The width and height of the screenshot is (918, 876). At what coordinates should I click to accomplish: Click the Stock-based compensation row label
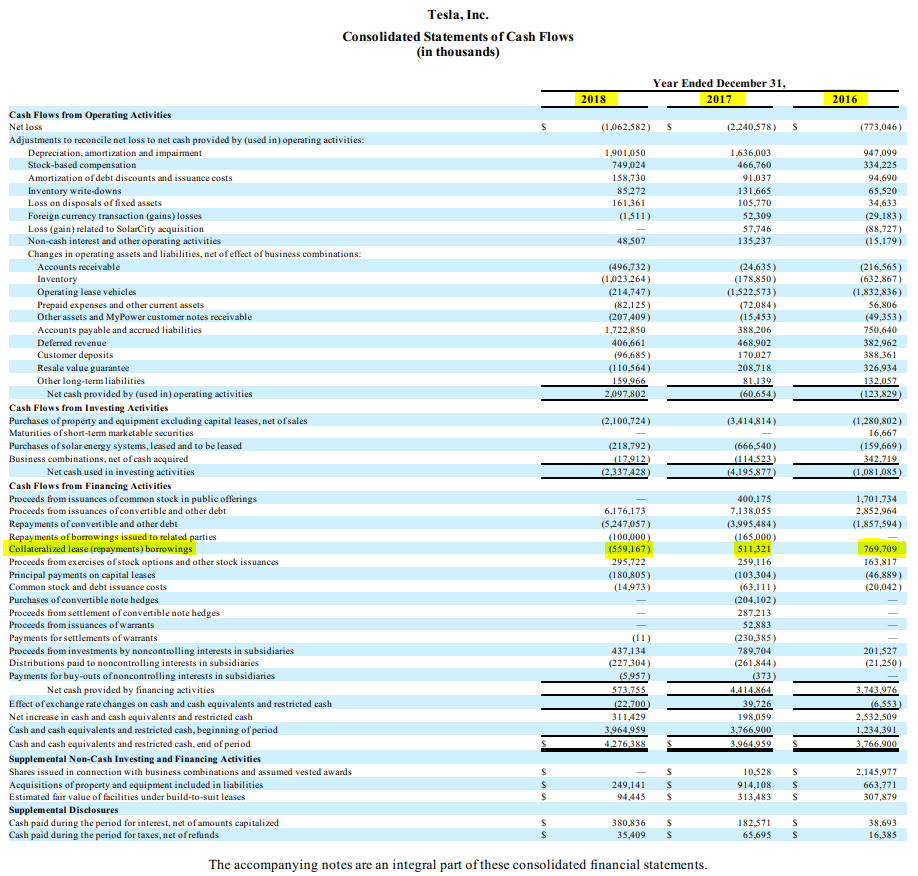coord(82,165)
